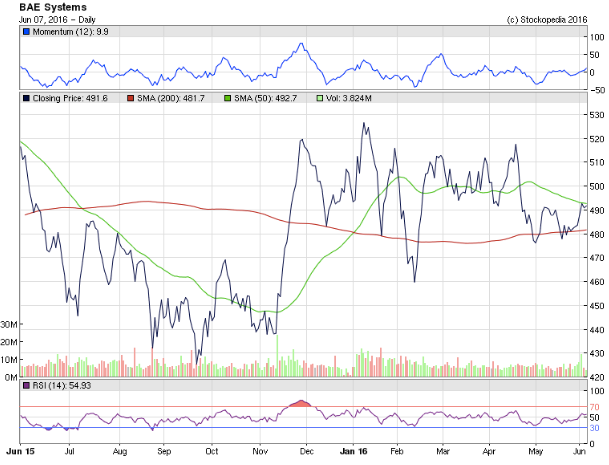Click the -50 momentum axis value
The height and width of the screenshot is (465, 609).
(x=597, y=90)
